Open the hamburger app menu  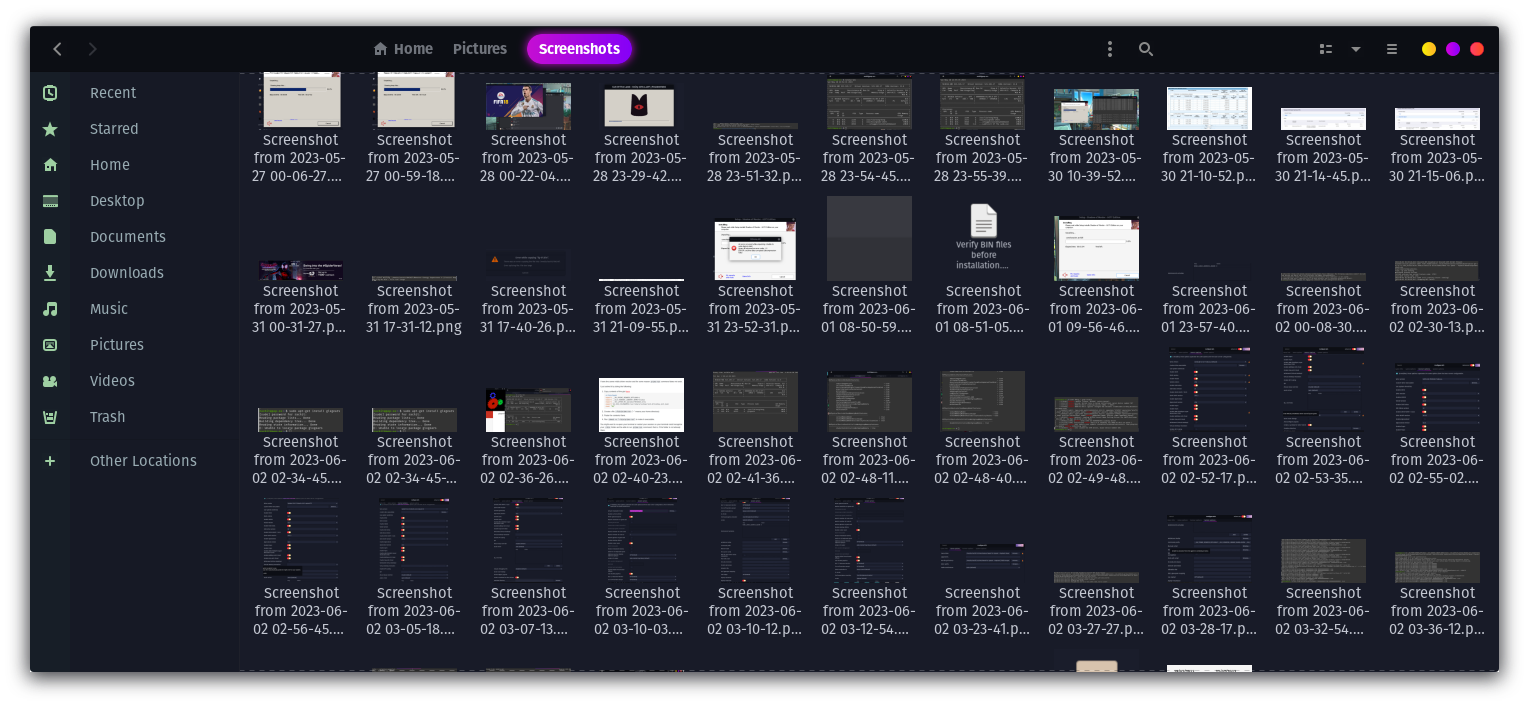(1391, 49)
